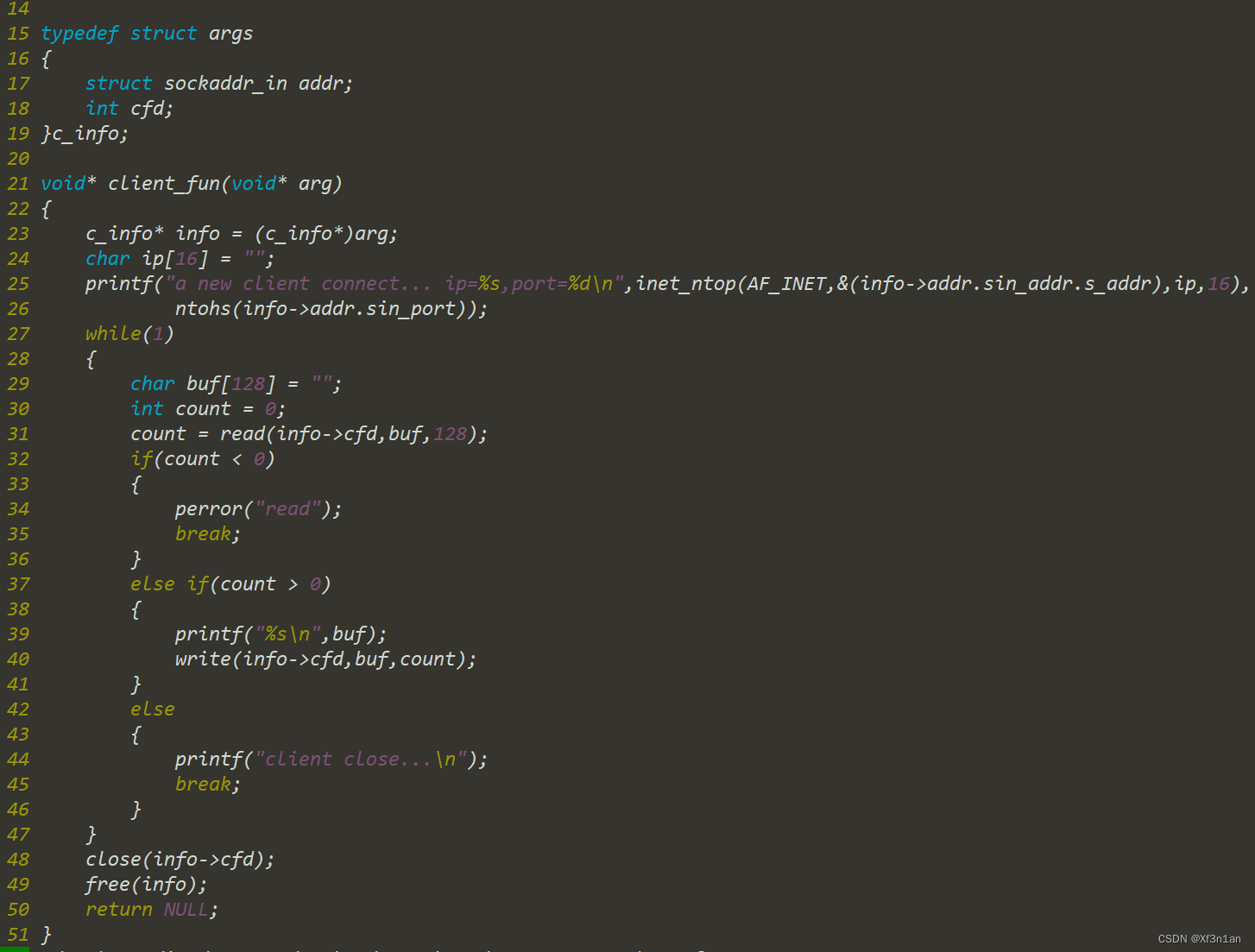Click '(c_info*)arg;' cast on line 23
Screen dimensions: 1255x952
point(326,234)
